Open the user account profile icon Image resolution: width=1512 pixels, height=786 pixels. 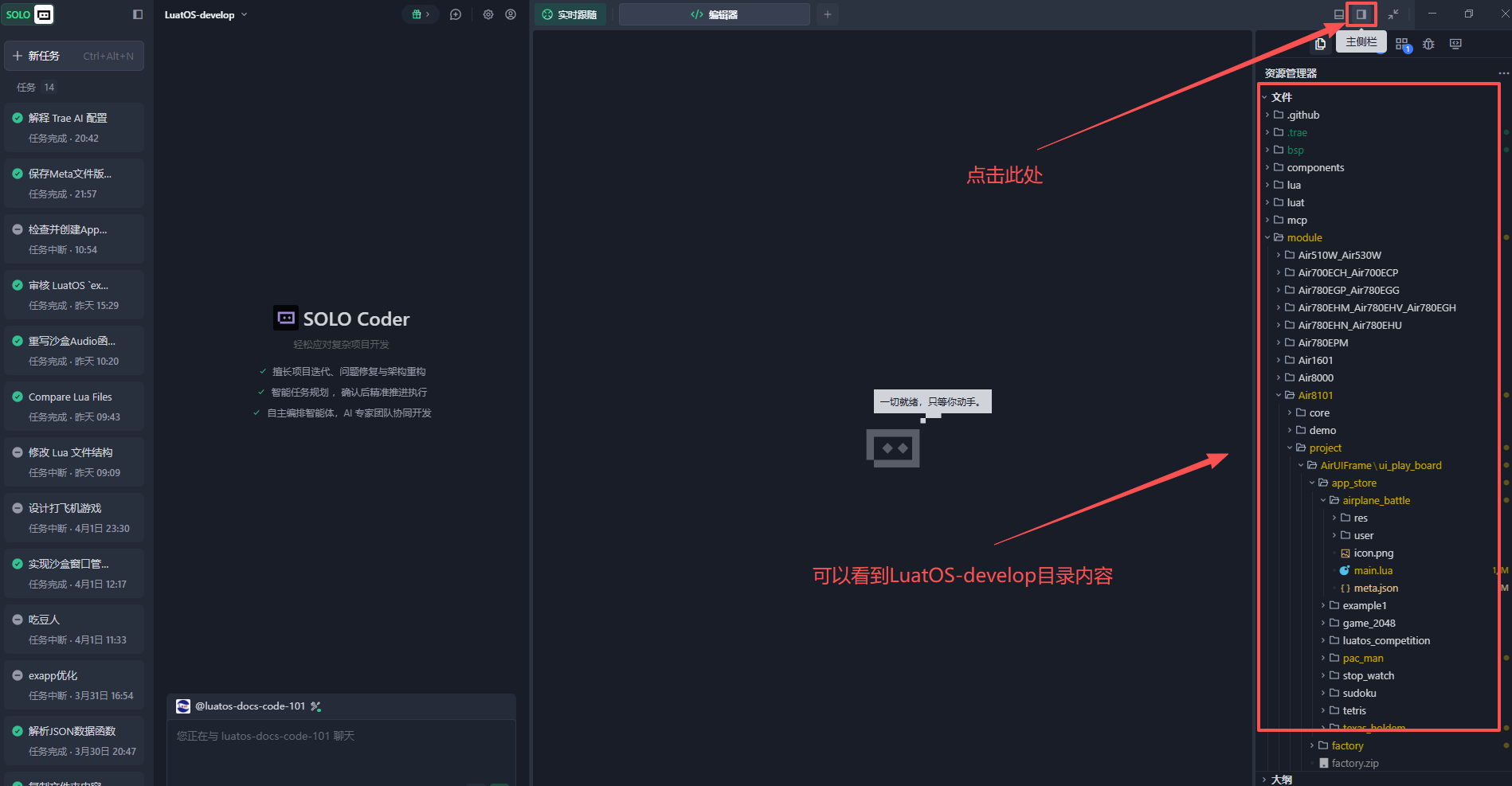pos(511,14)
